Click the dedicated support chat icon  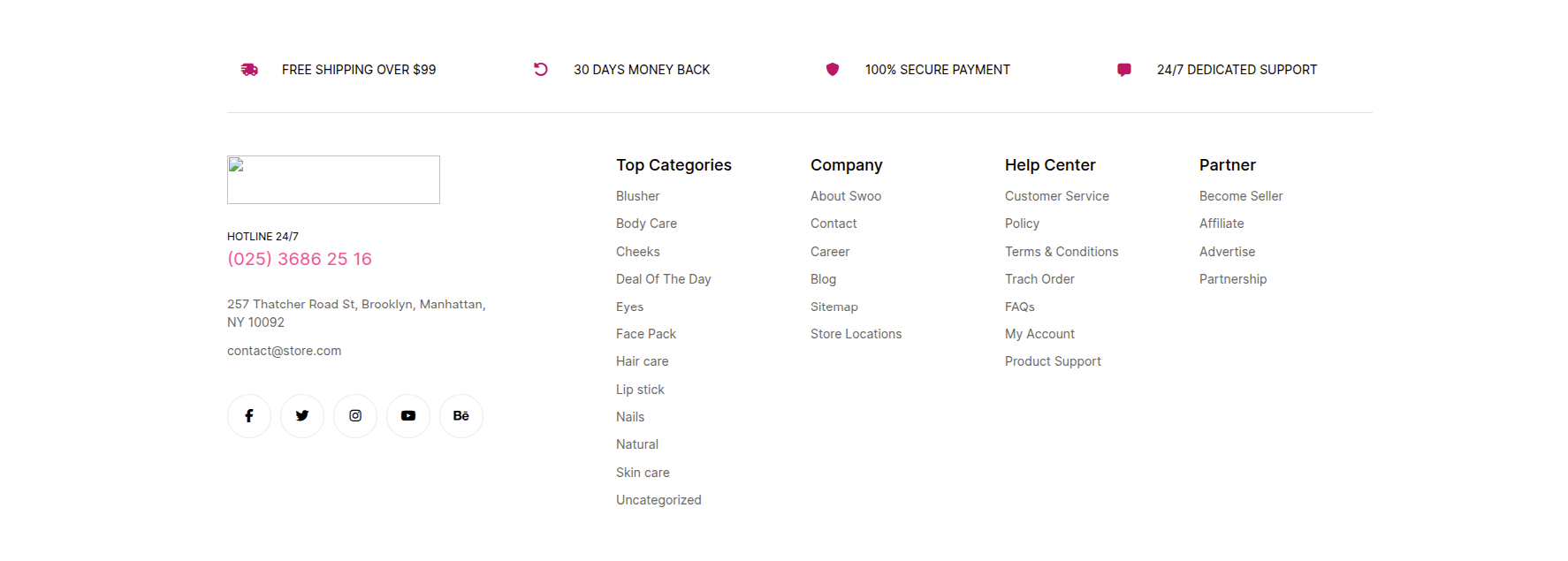[1124, 70]
